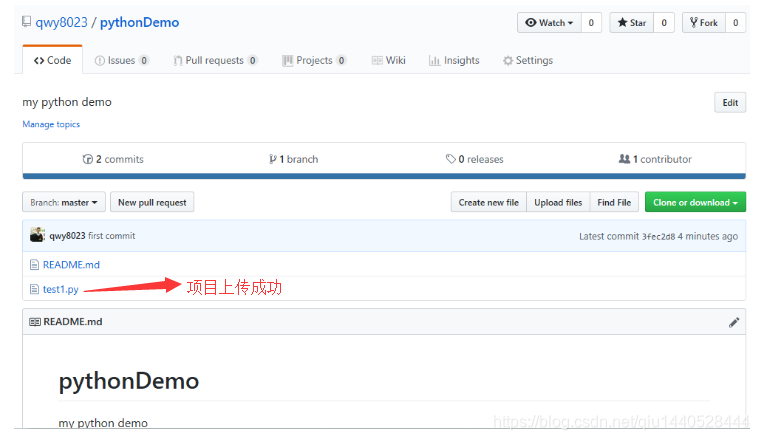This screenshot has height=440, width=759.
Task: Open the Insights tab
Action: 454,61
